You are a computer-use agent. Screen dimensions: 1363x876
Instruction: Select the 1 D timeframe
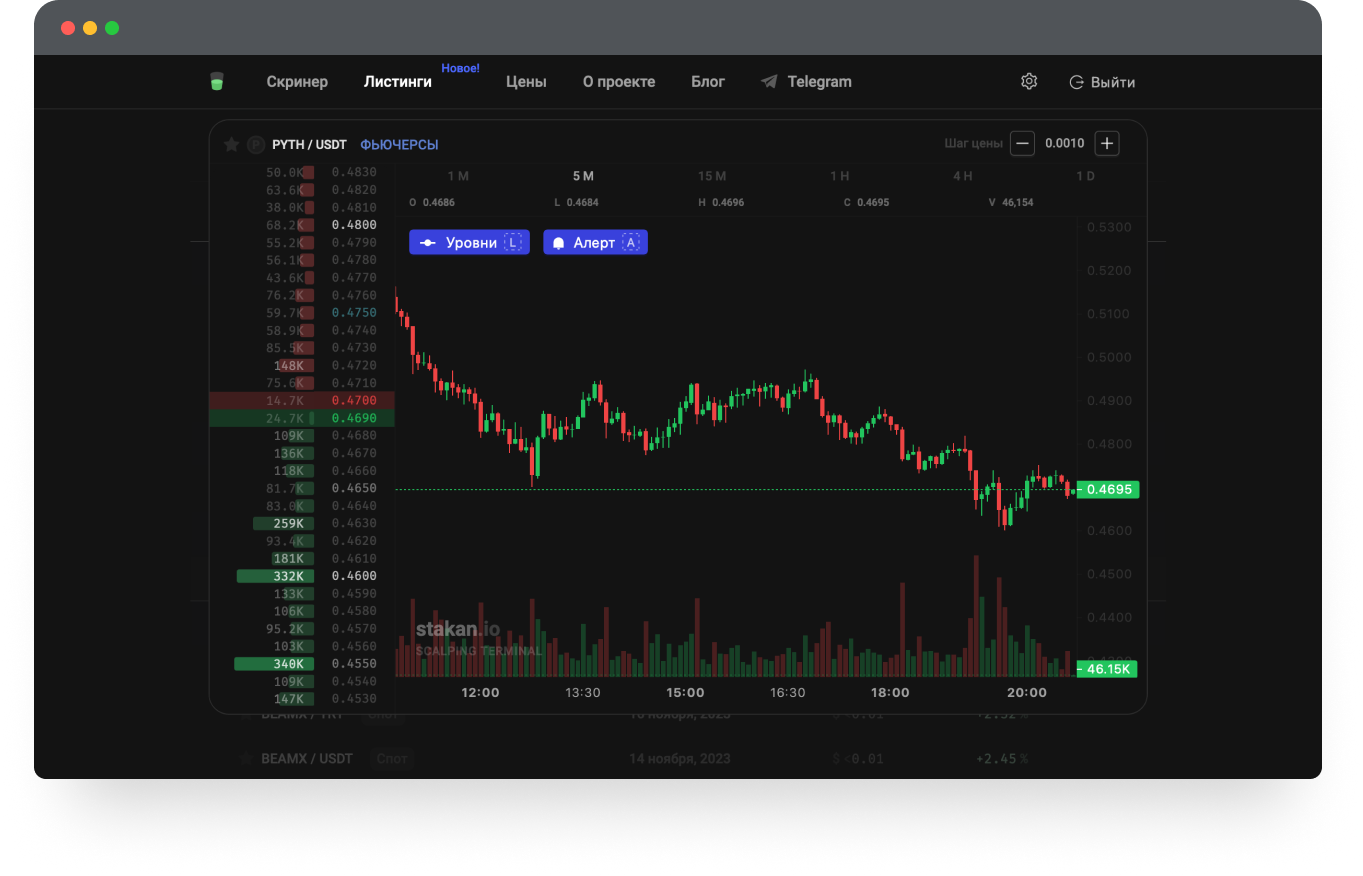[x=1085, y=176]
